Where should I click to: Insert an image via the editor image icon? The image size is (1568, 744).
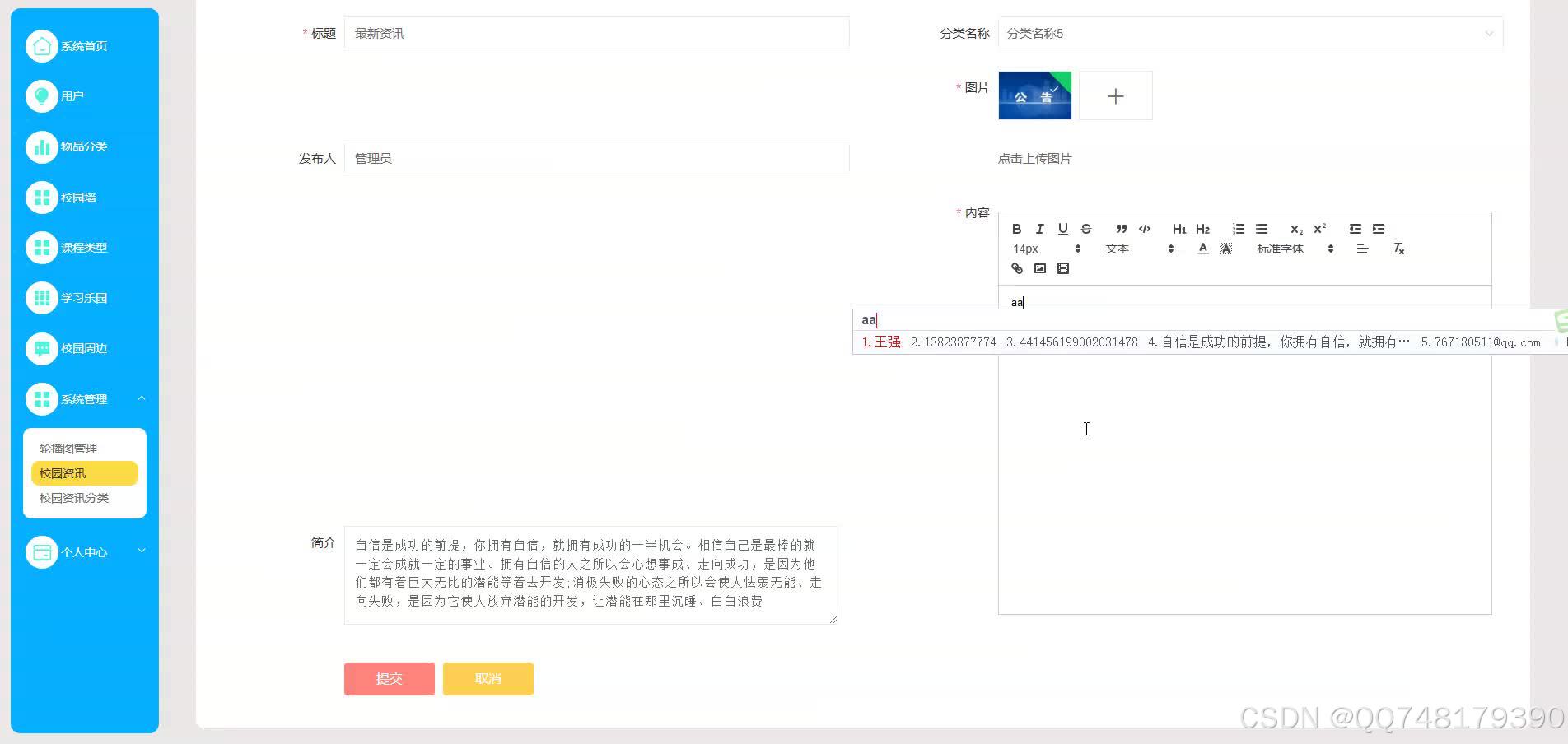tap(1039, 269)
